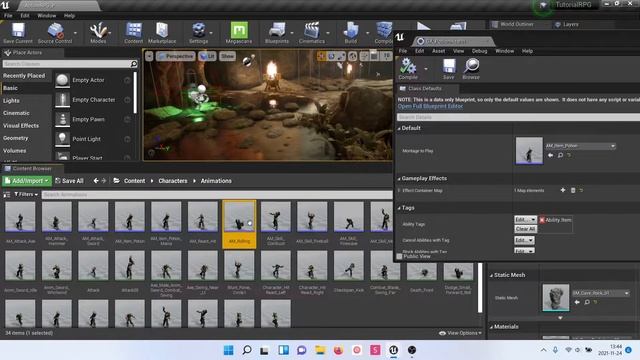Open Compile options dropdown arrow
This screenshot has height=360, width=640.
click(x=426, y=69)
